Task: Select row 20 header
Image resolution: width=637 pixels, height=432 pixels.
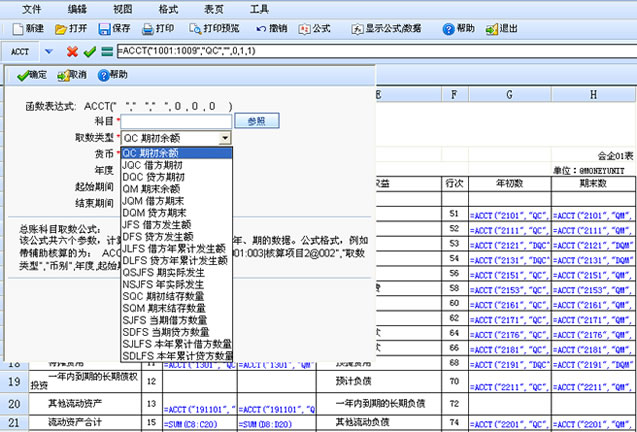Action: pyautogui.click(x=14, y=404)
